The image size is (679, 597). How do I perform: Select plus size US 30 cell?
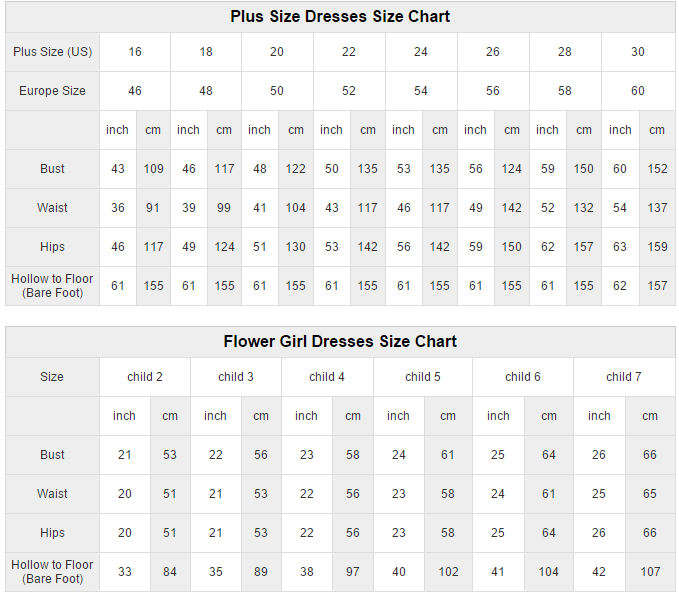tap(638, 52)
